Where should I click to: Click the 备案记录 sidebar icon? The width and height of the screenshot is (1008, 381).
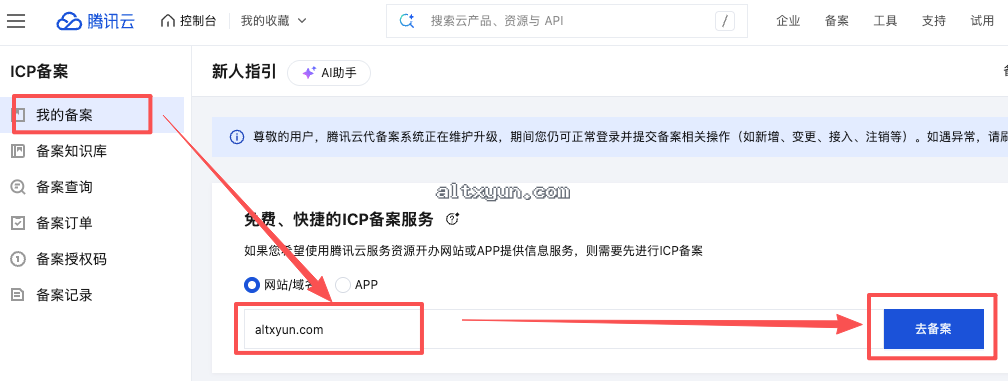click(x=18, y=296)
